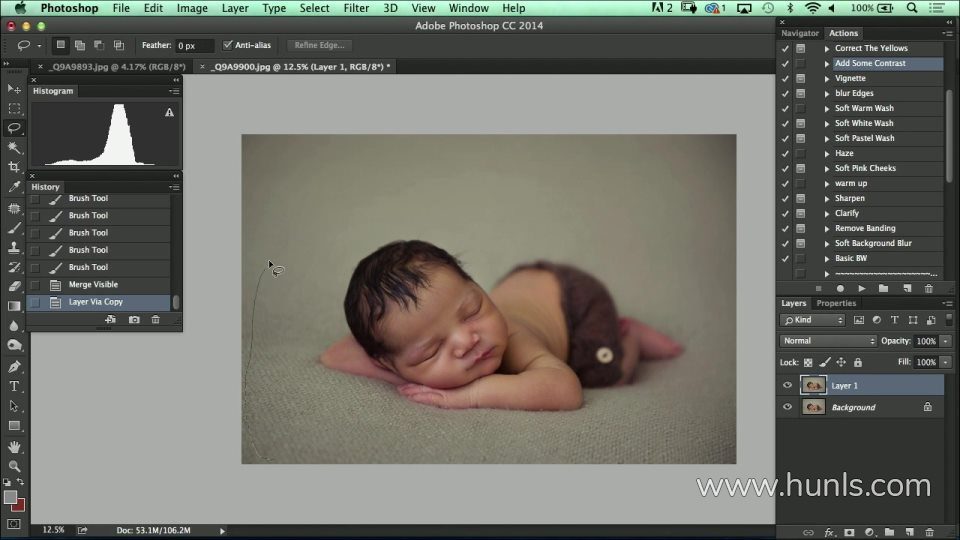Select the Crop tool
Image resolution: width=960 pixels, height=540 pixels.
click(14, 167)
